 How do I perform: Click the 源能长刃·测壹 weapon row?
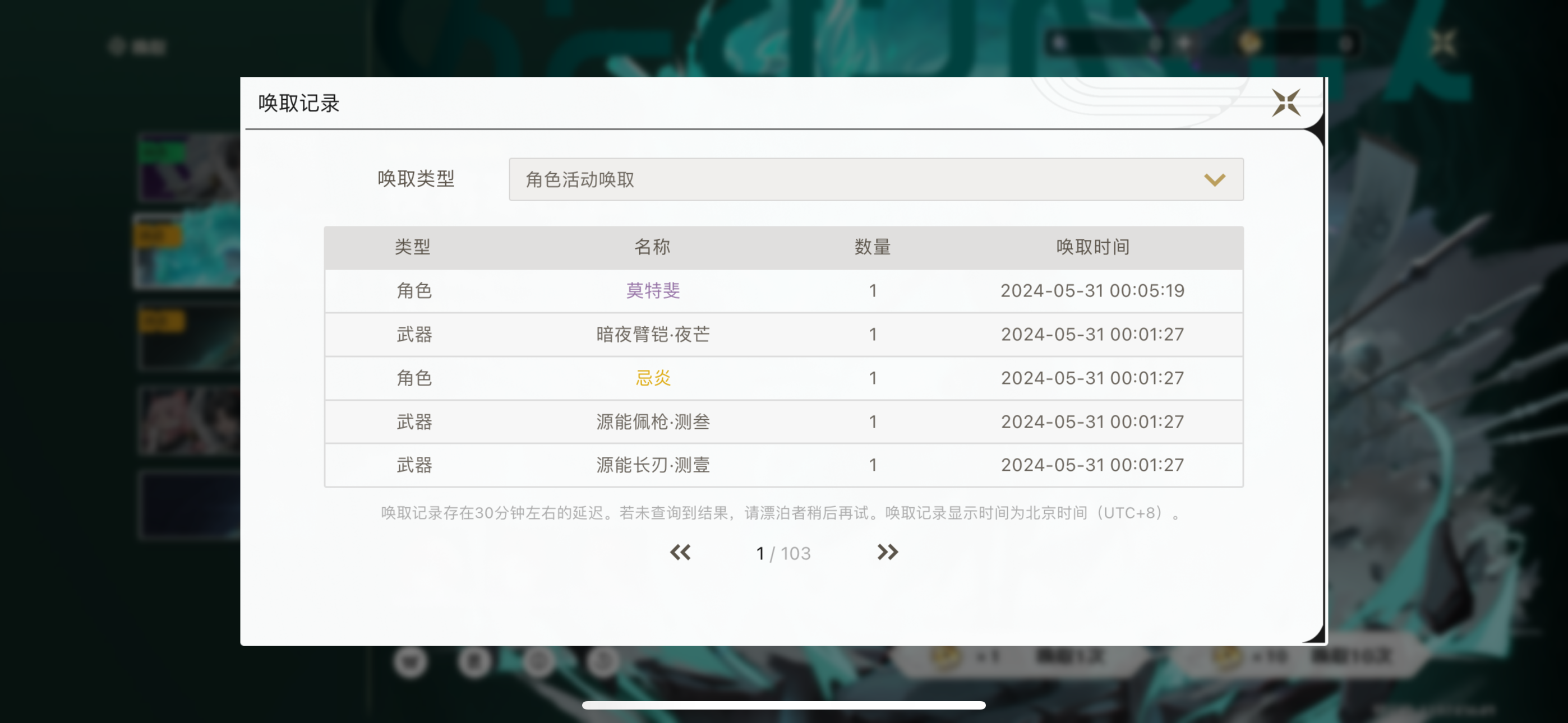click(x=653, y=465)
